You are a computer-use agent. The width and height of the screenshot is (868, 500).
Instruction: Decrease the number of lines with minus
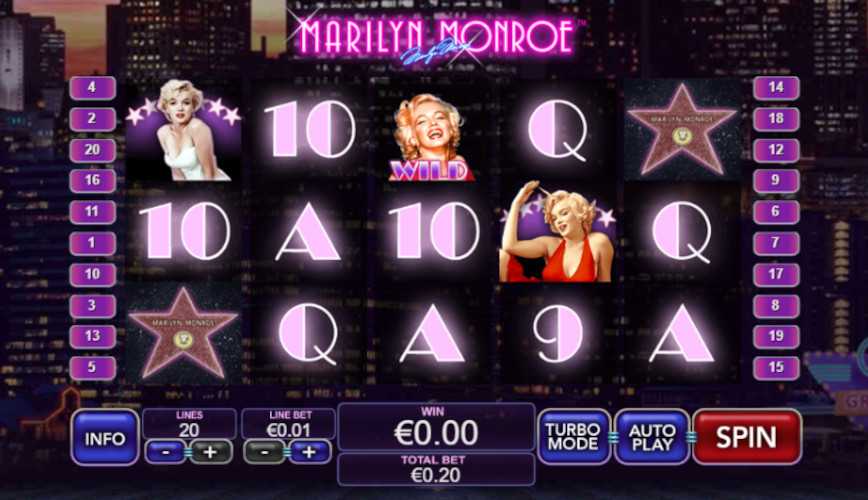tap(166, 452)
